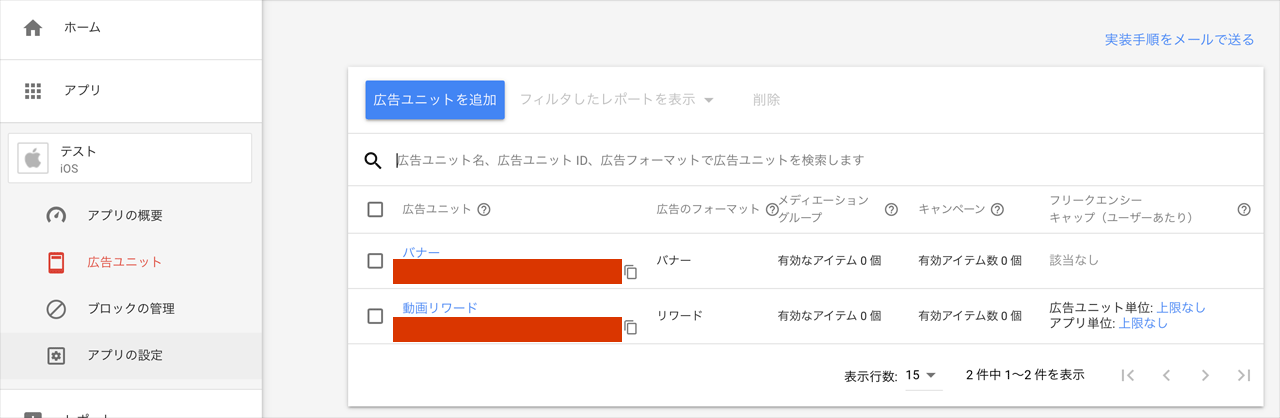Click help icon beside 広告のフォーマット header
Screen dimensions: 1280x418
pos(771,210)
